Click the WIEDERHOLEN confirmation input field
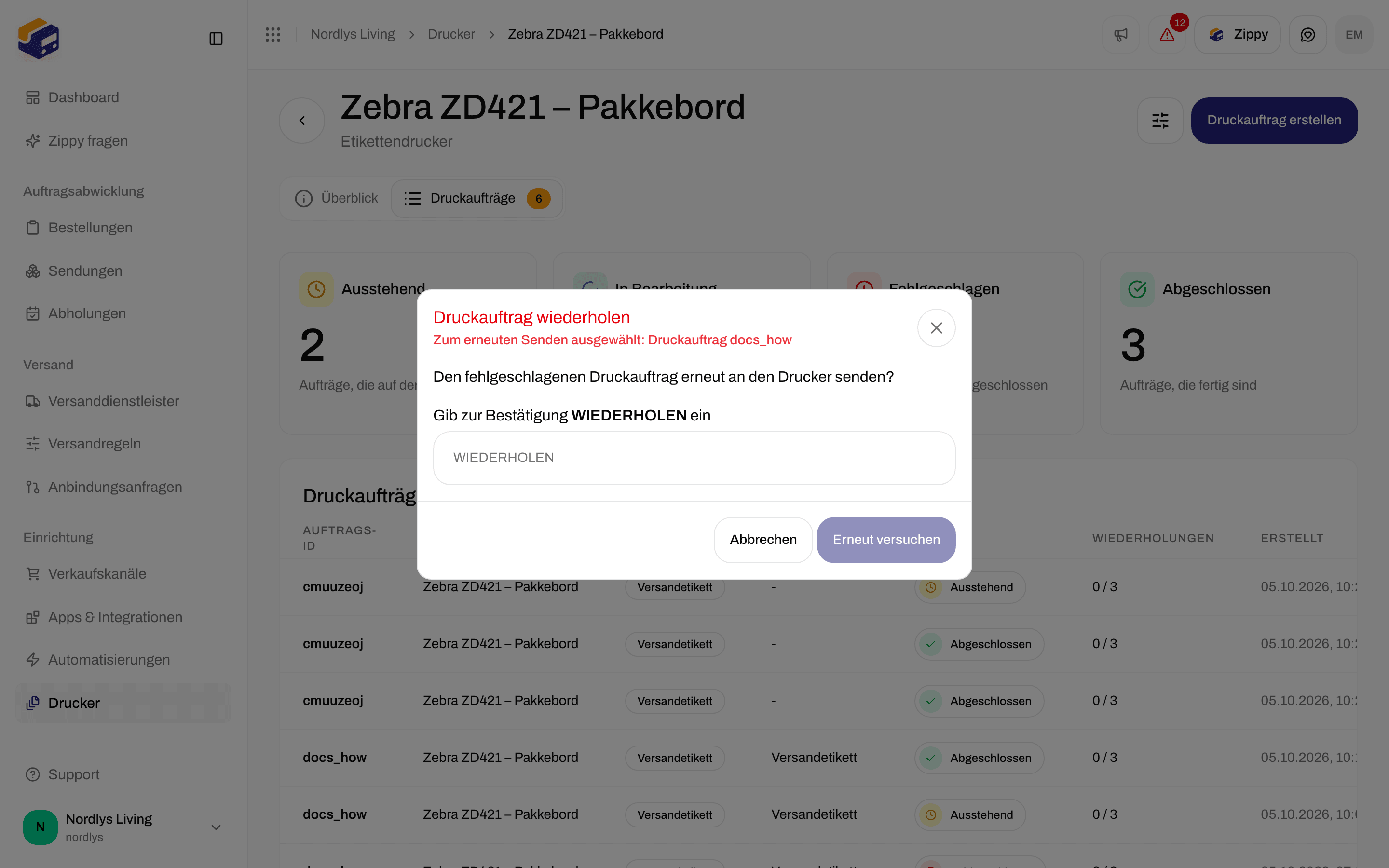Image resolution: width=1389 pixels, height=868 pixels. [694, 458]
